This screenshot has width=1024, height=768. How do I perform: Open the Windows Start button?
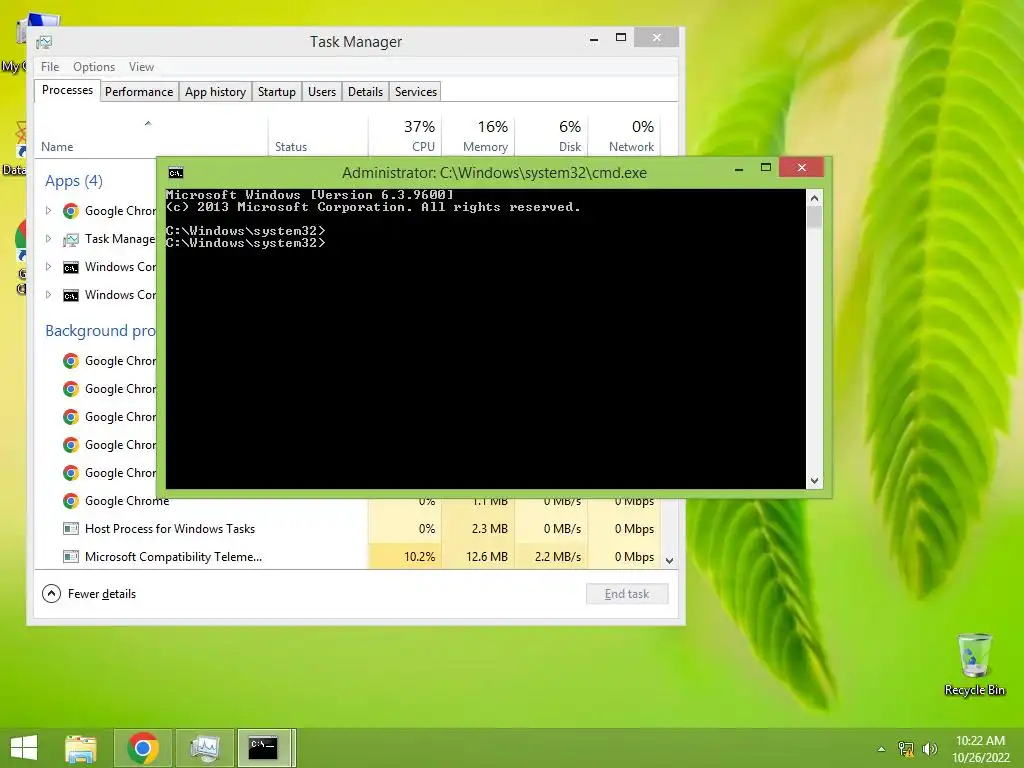point(24,748)
